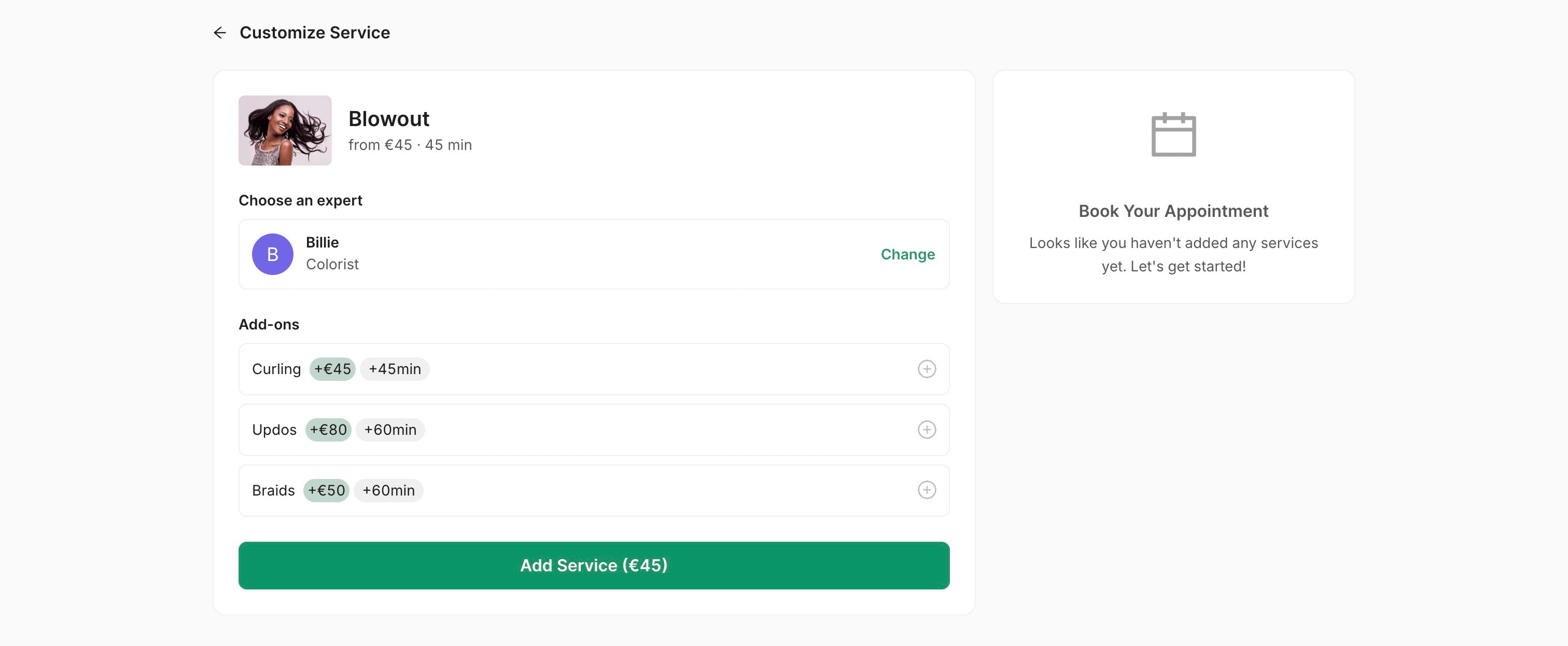
Task: Select the Braids add-on row
Action: (x=594, y=490)
